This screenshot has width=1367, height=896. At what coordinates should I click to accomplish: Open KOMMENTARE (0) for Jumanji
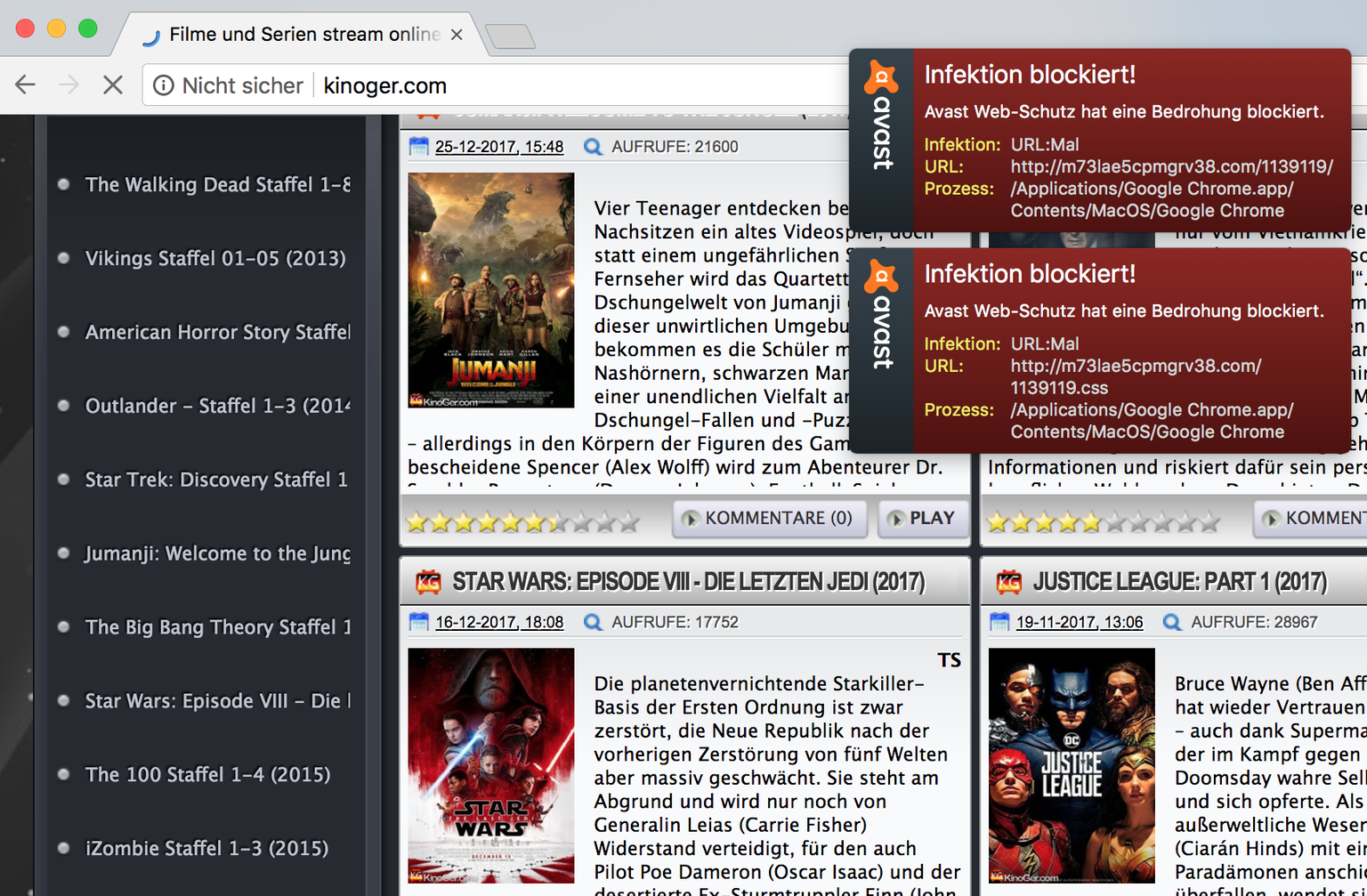[769, 518]
